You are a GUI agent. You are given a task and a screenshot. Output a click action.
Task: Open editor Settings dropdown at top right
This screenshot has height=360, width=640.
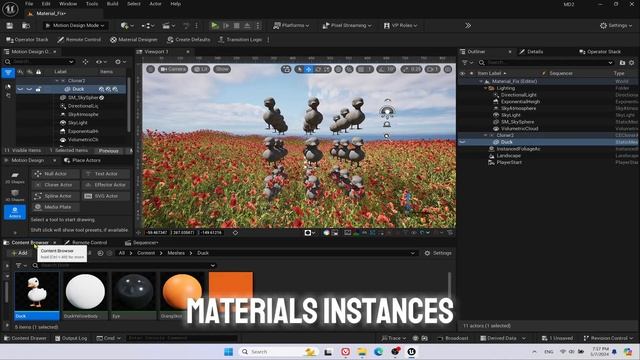(616, 25)
